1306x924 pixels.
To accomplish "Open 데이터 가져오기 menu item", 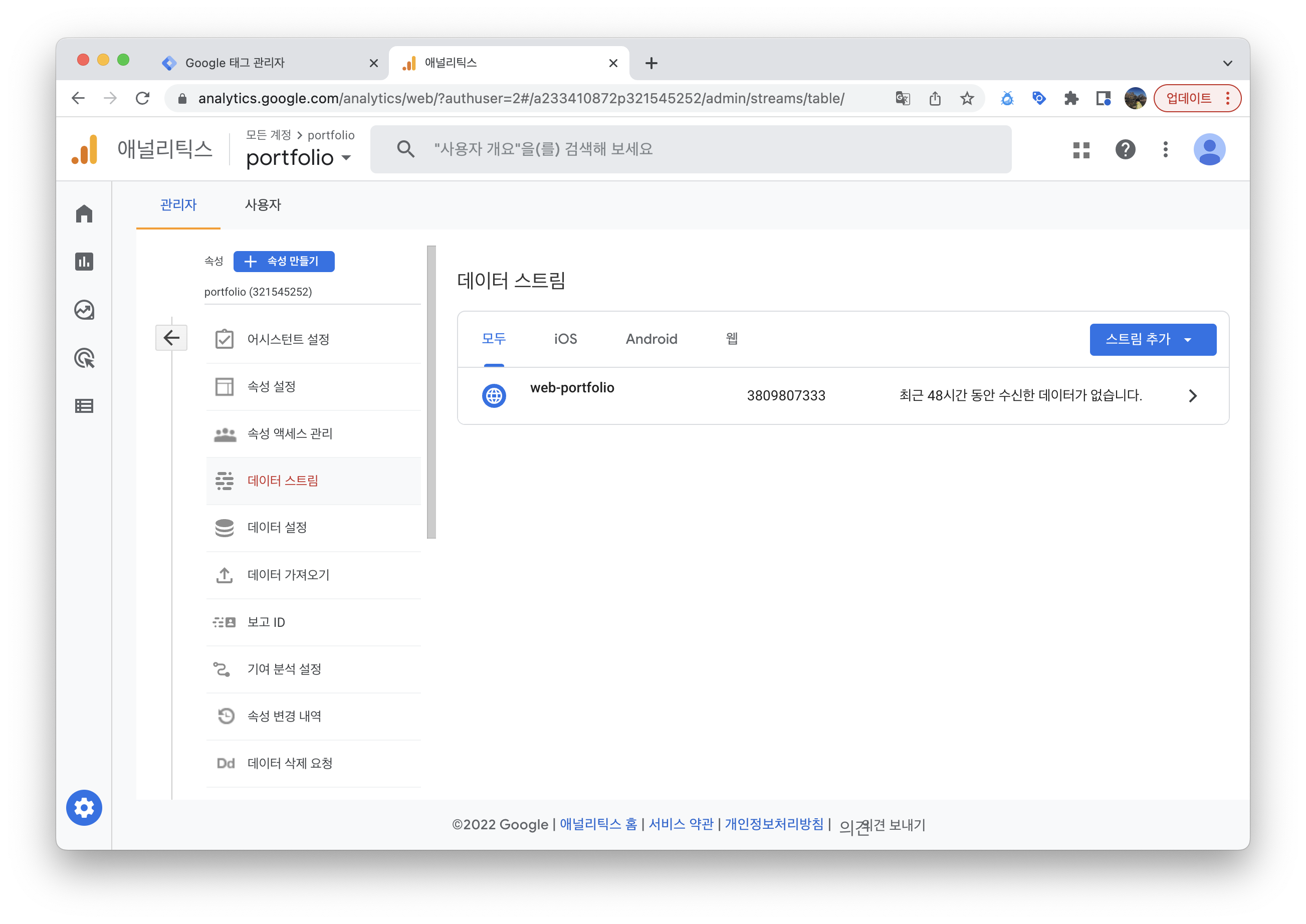I will tap(314, 575).
